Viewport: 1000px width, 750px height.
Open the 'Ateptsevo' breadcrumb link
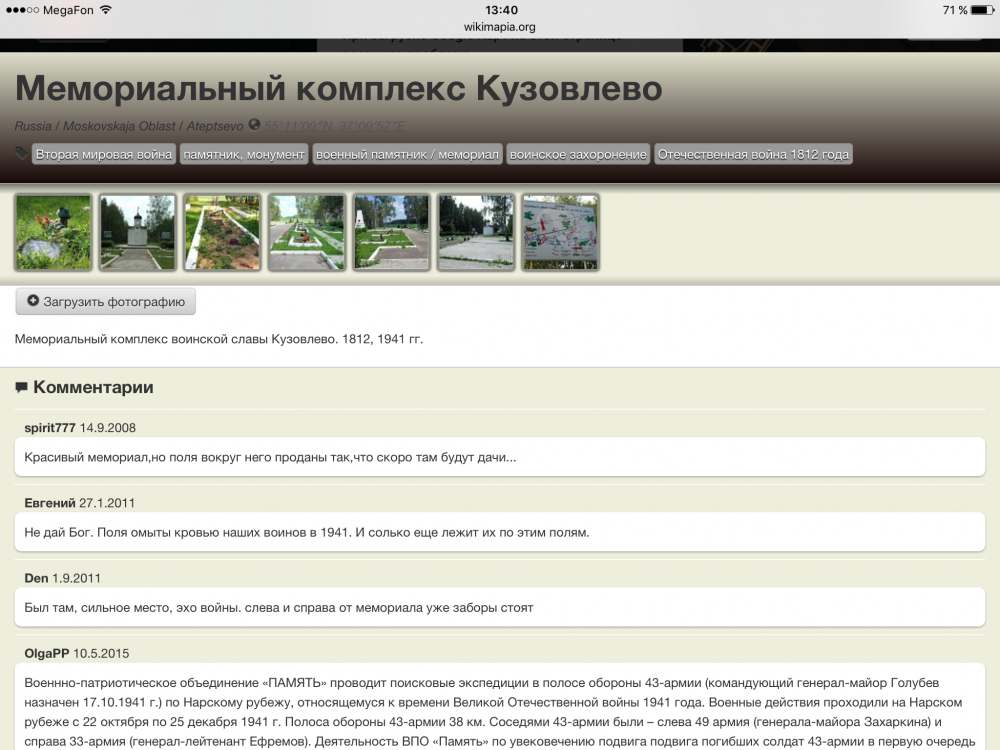215,126
